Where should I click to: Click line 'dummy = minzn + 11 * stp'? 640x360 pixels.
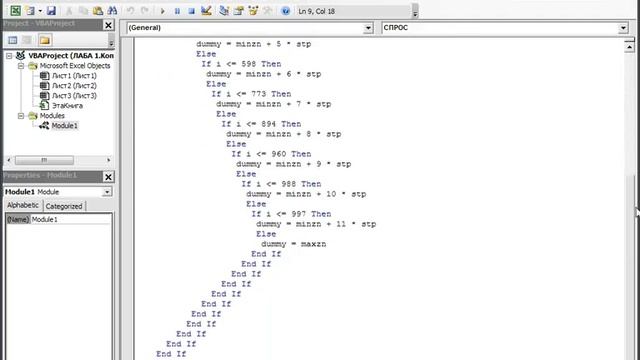316,224
